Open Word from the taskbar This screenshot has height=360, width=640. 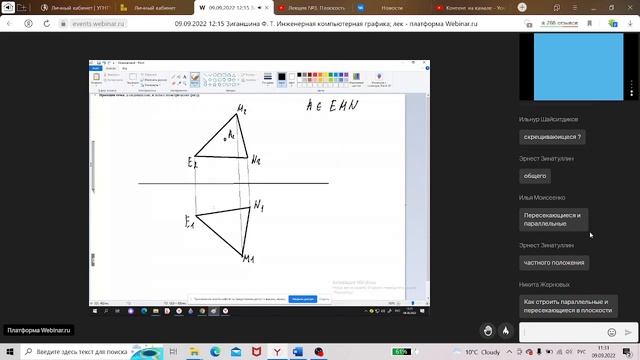pos(298,351)
